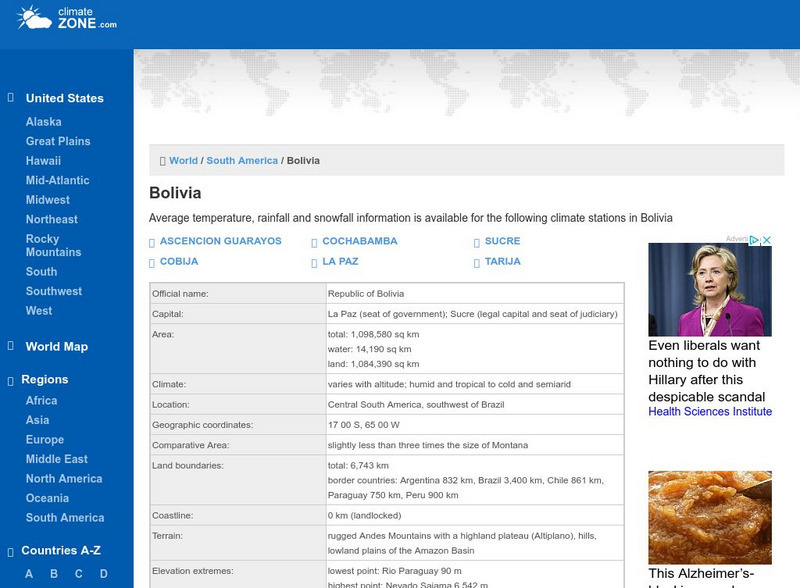
Task: Click the 'total: 1,098,580 sq km' value
Action: click(373, 334)
